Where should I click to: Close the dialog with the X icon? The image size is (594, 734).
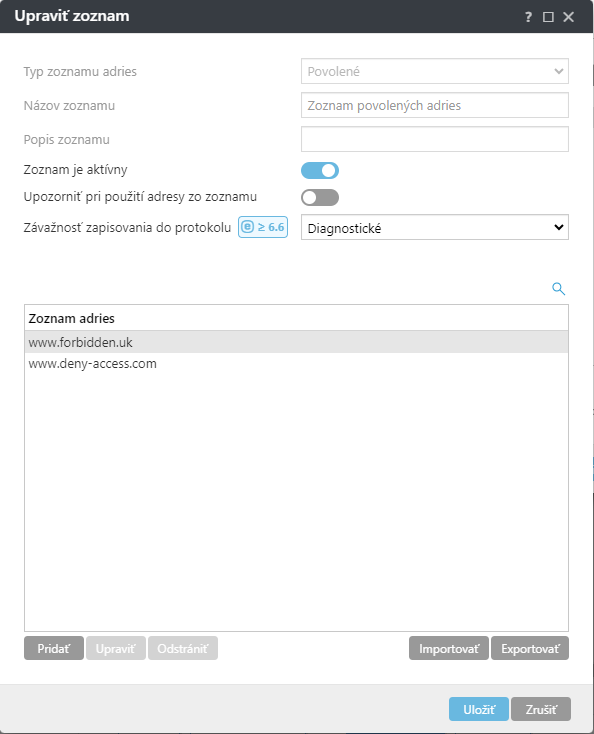coord(568,17)
